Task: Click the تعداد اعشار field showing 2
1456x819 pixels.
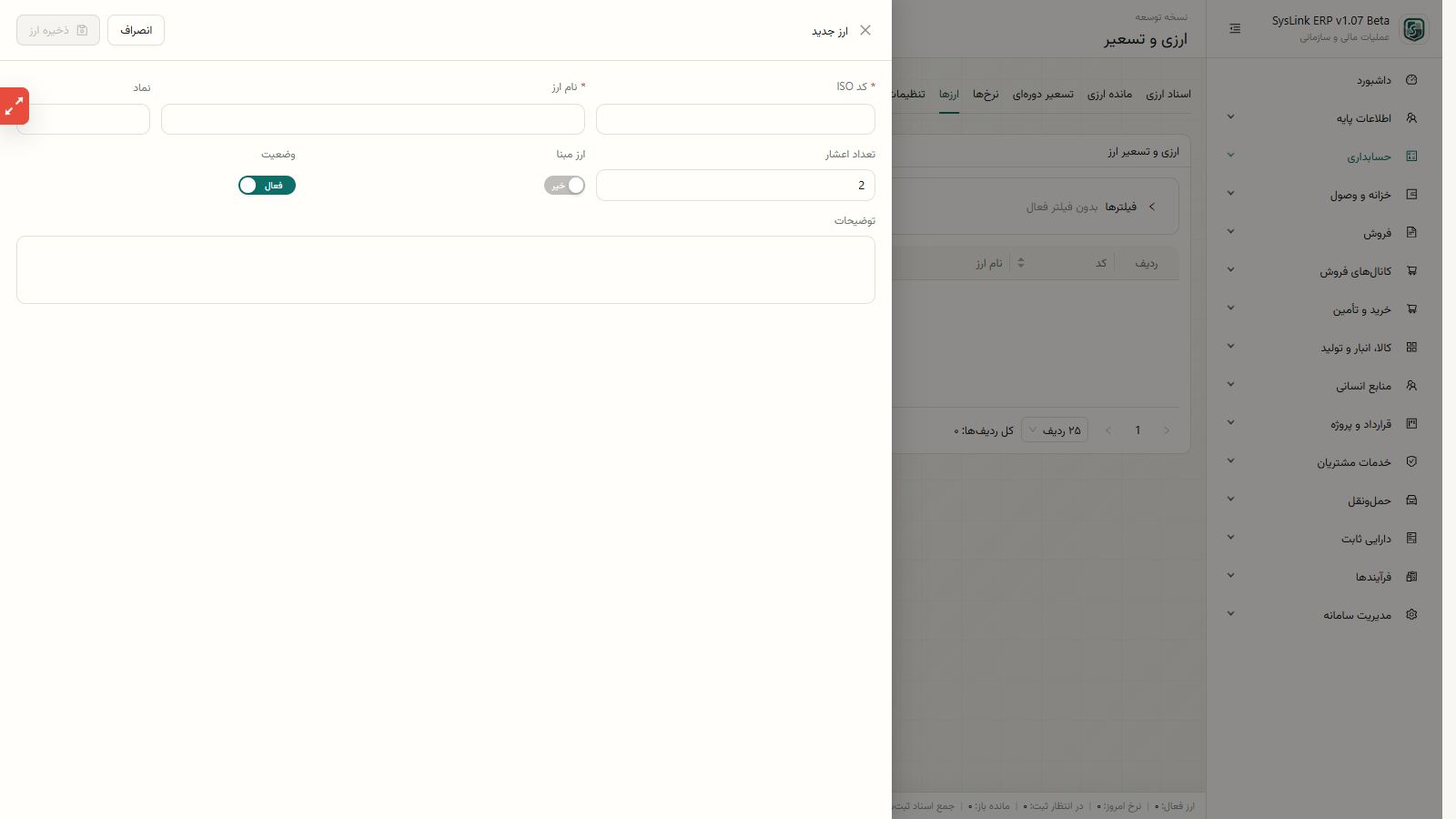Action: click(735, 186)
